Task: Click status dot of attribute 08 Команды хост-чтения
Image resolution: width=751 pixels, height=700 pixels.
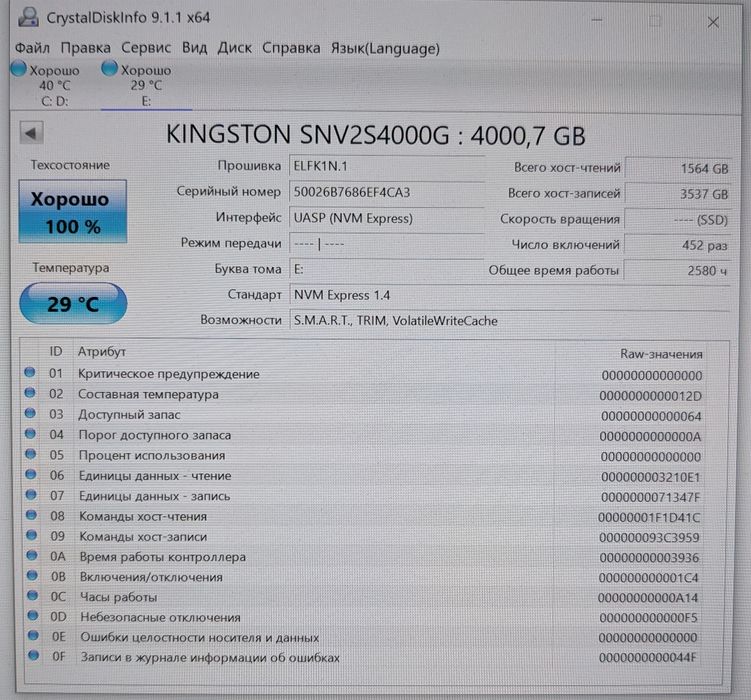Action: tap(31, 515)
